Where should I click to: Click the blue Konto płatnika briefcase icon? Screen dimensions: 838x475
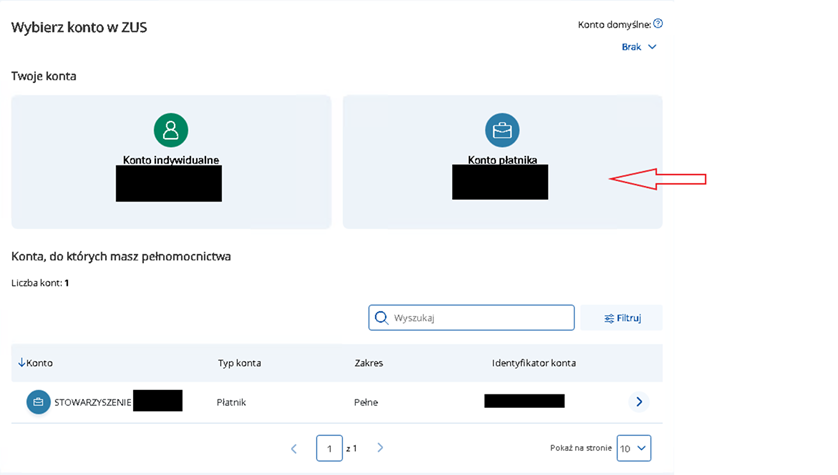pyautogui.click(x=502, y=130)
